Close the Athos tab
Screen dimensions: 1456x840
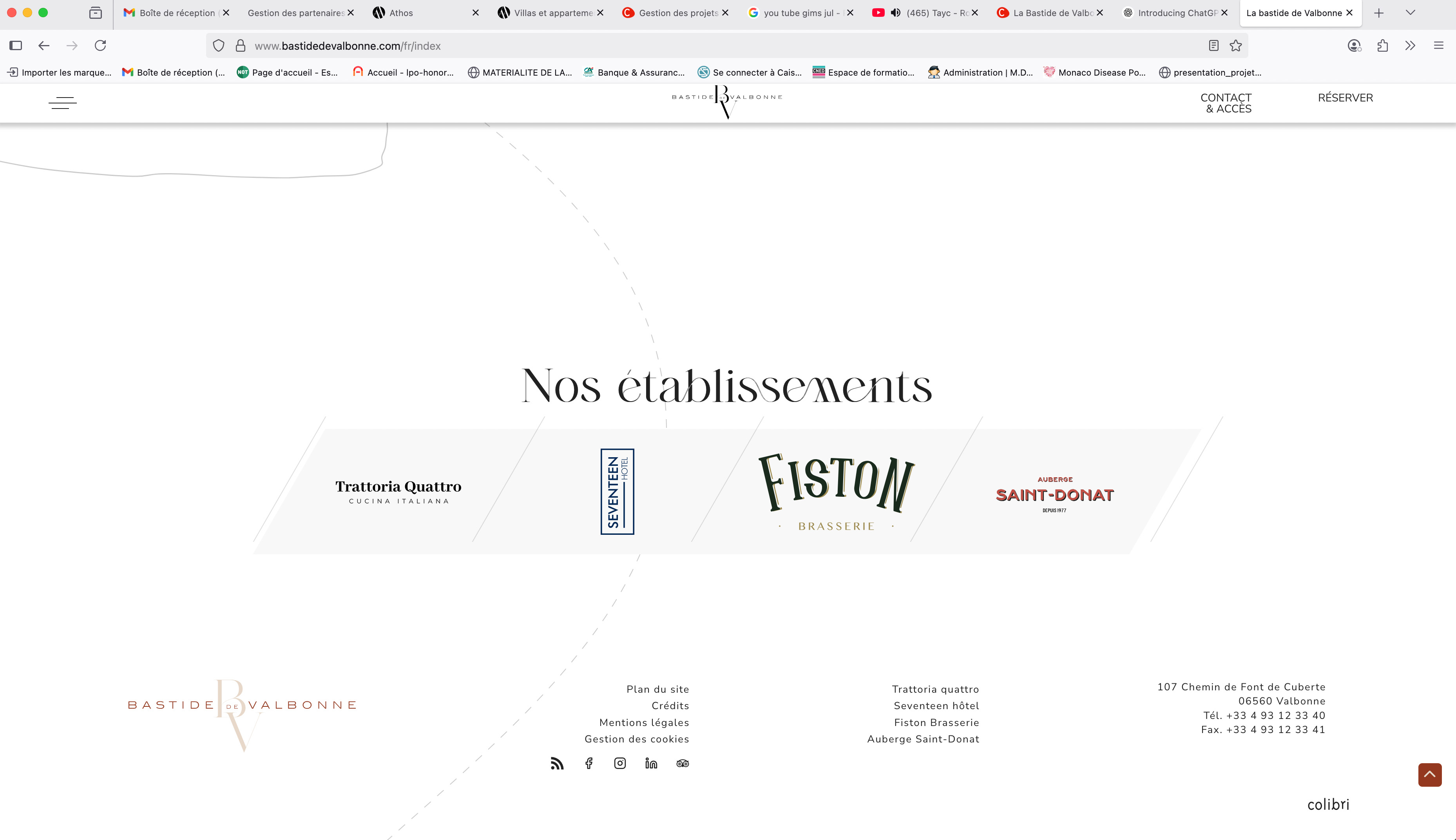(475, 13)
